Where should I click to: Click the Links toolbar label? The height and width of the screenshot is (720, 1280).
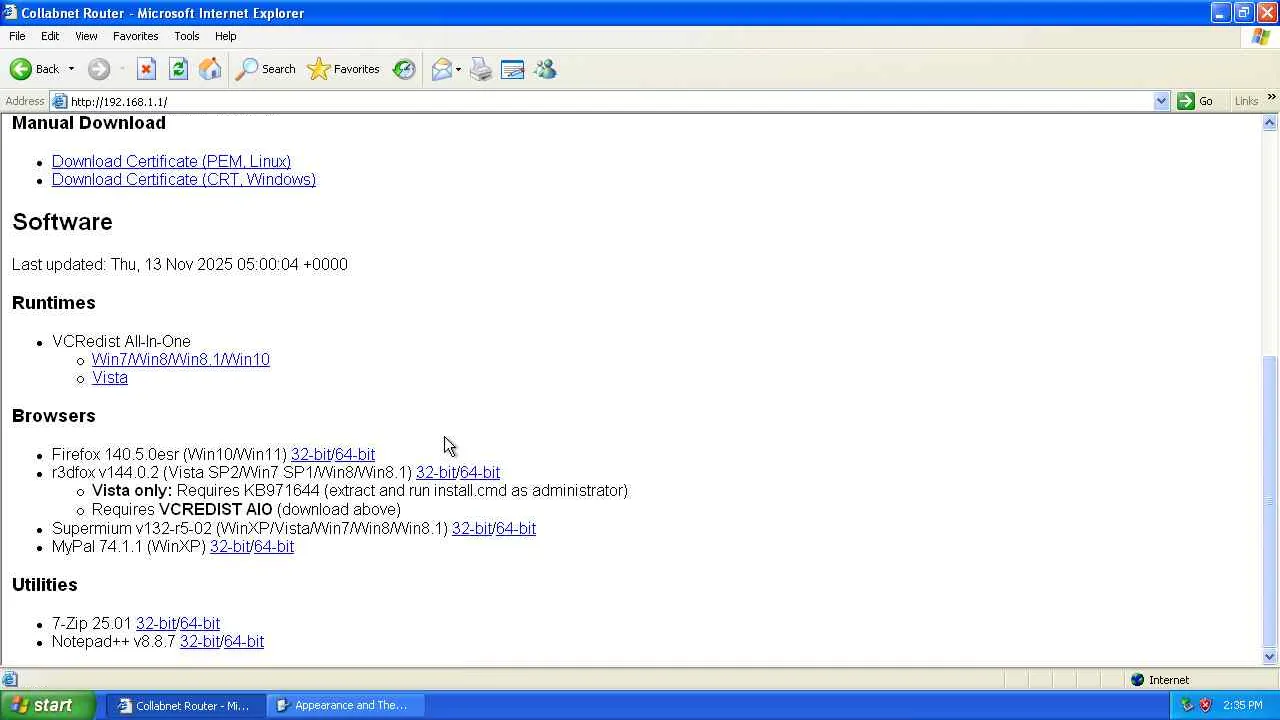pos(1246,101)
